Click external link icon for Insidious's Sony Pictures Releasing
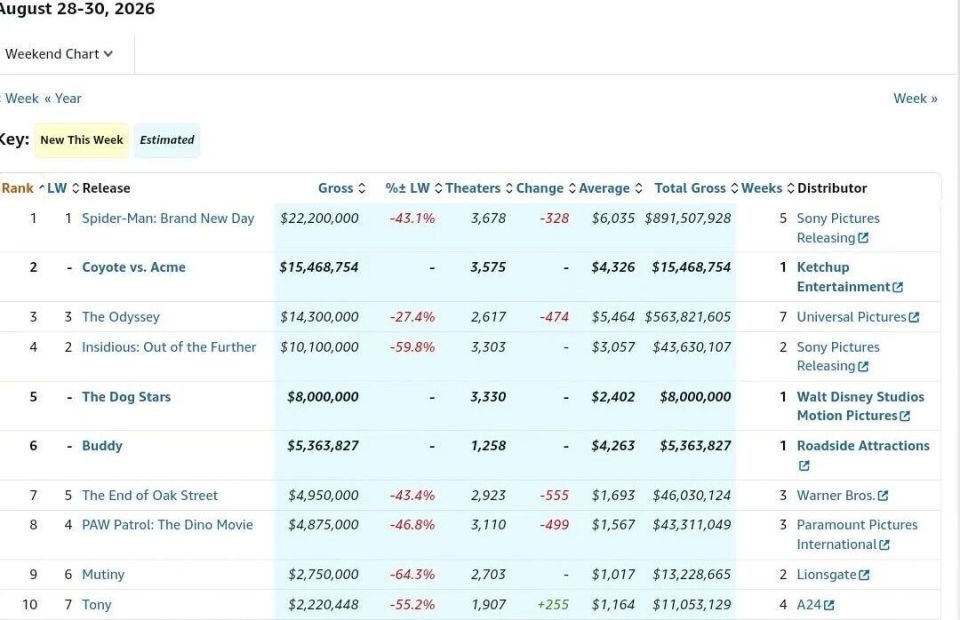960x620 pixels. pyautogui.click(x=863, y=367)
